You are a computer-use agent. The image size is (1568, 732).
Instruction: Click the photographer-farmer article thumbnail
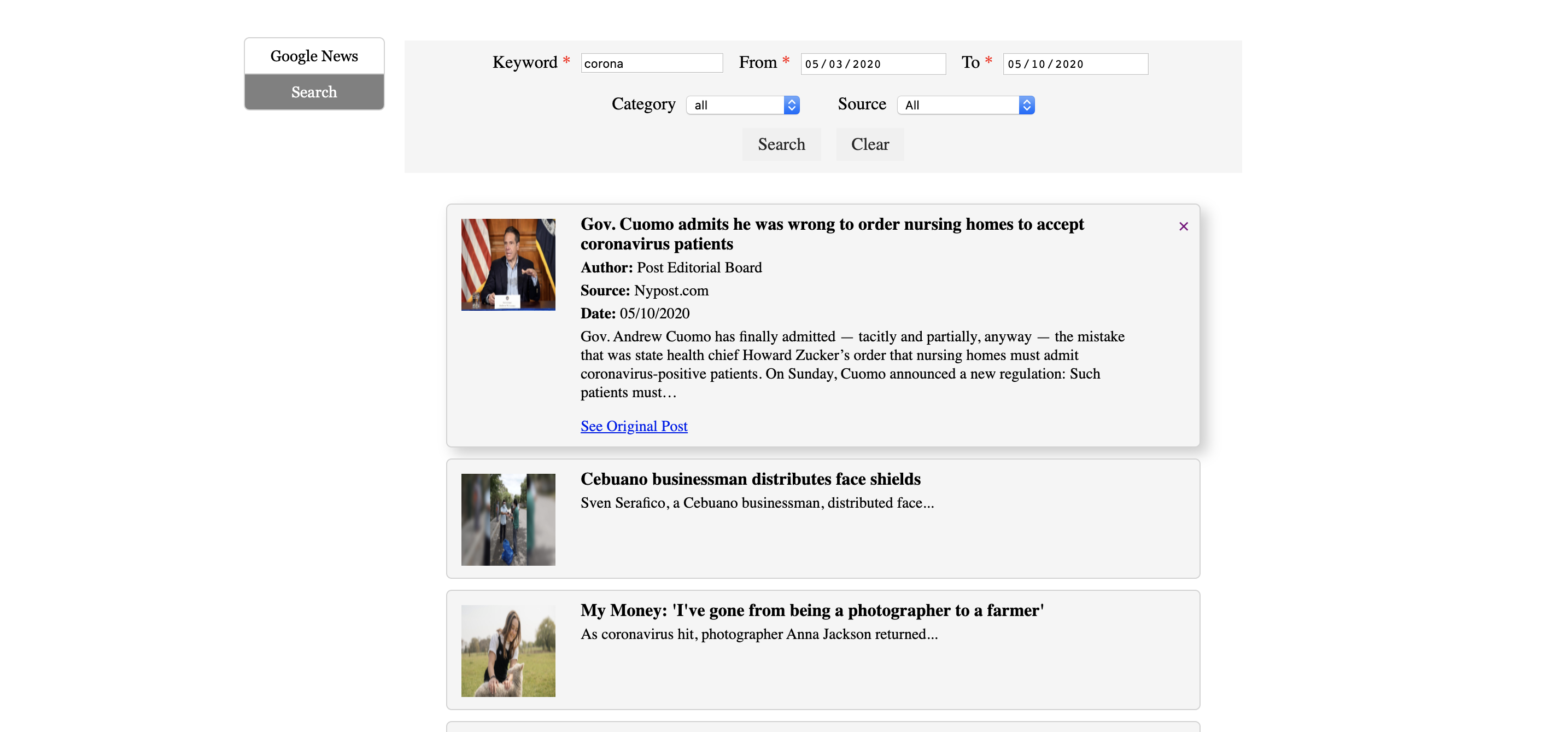(508, 650)
